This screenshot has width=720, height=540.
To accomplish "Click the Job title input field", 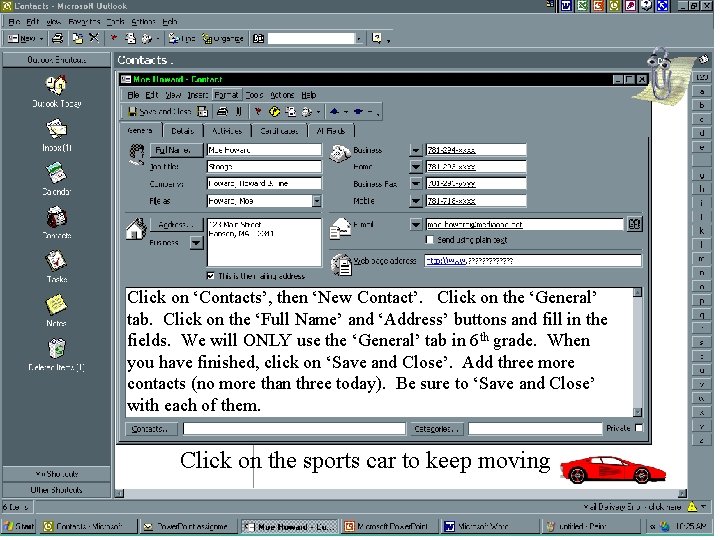I will click(264, 167).
